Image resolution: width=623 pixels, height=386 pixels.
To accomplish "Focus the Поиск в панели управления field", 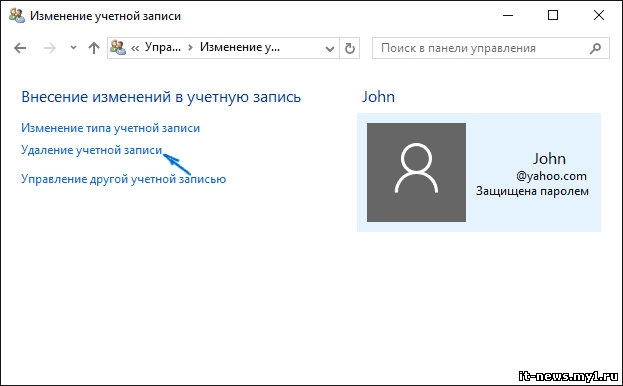I will tap(491, 48).
